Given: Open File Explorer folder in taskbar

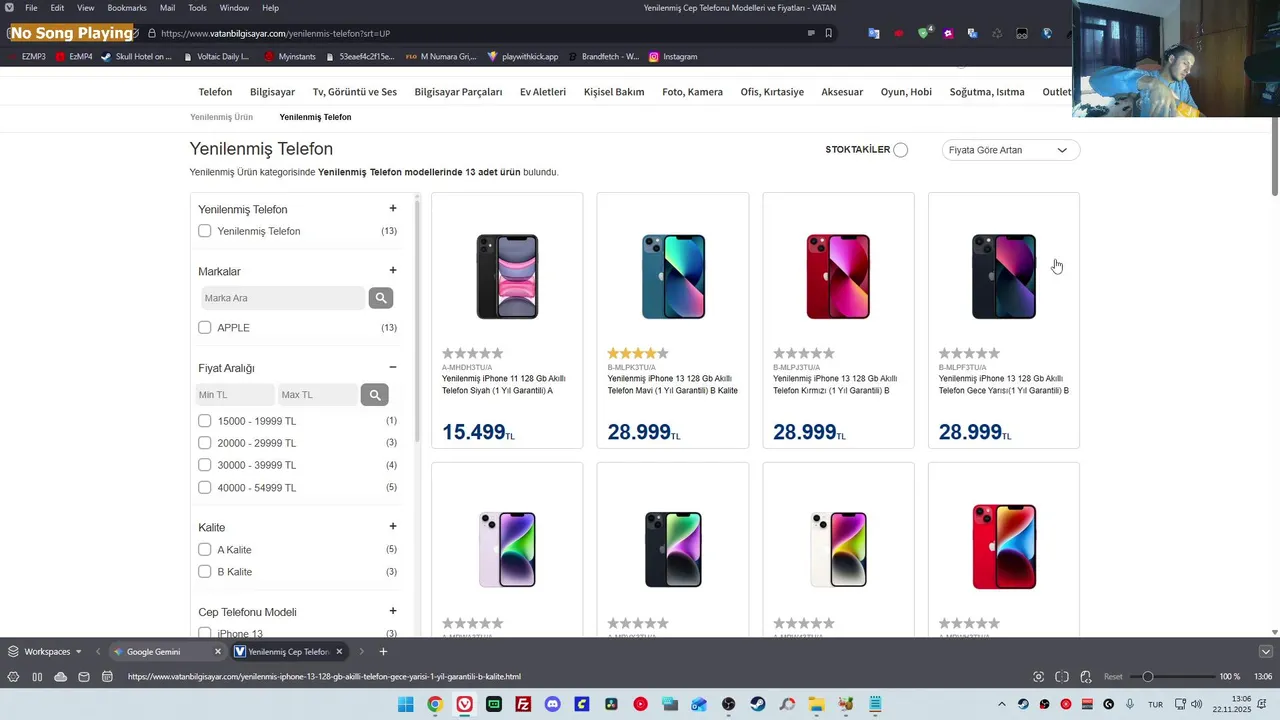Looking at the screenshot, I should pyautogui.click(x=816, y=704).
